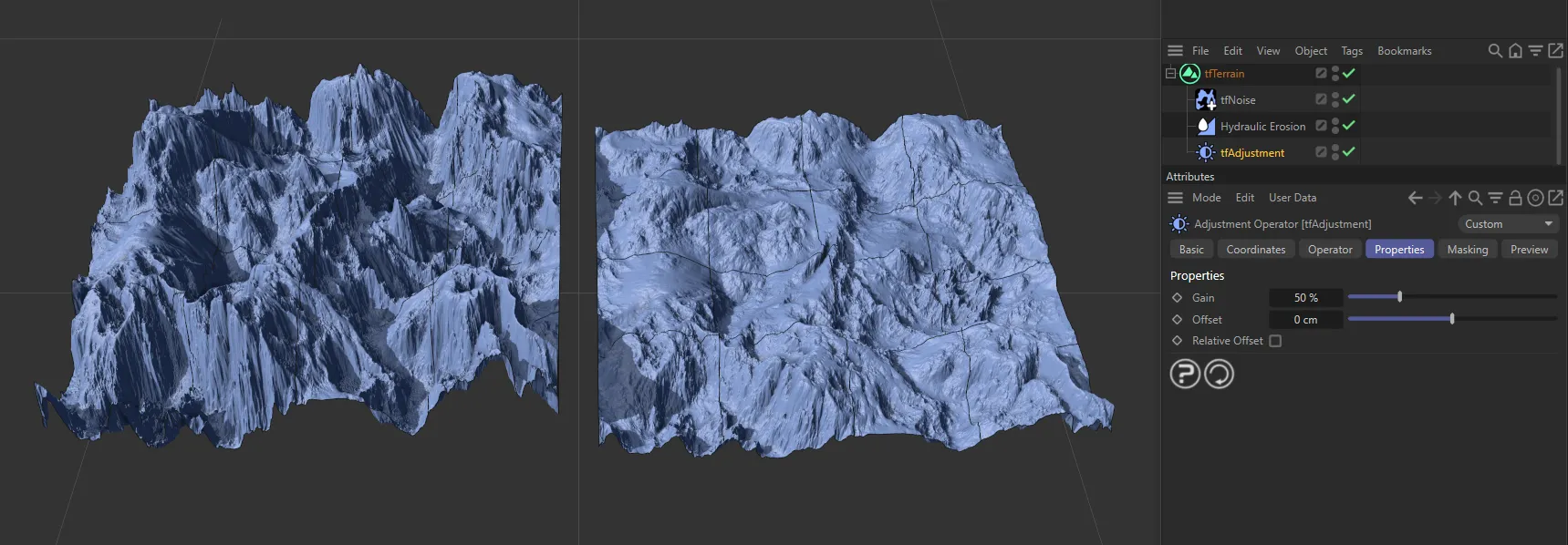1568x545 pixels.
Task: Switch to the Masking tab
Action: coord(1467,250)
